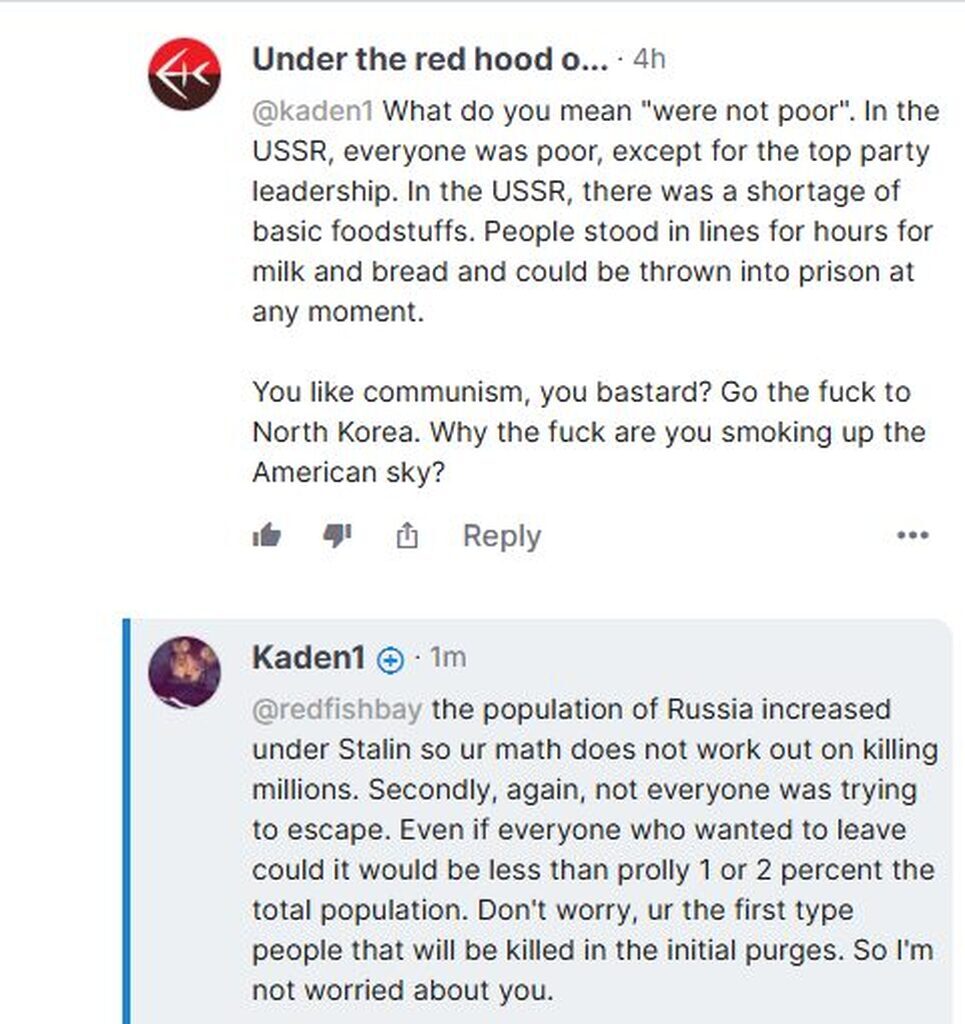Viewport: 965px width, 1024px height.
Task: Select the paragraph about USSR food shortages
Action: (x=596, y=212)
